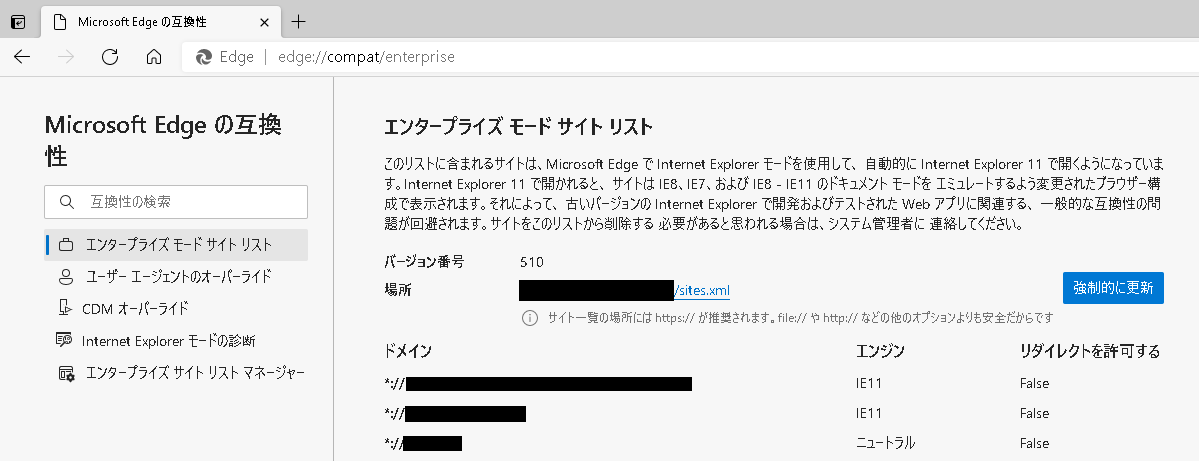
Task: Click briefcase icon beside サイト リスト
Action: coord(67,245)
